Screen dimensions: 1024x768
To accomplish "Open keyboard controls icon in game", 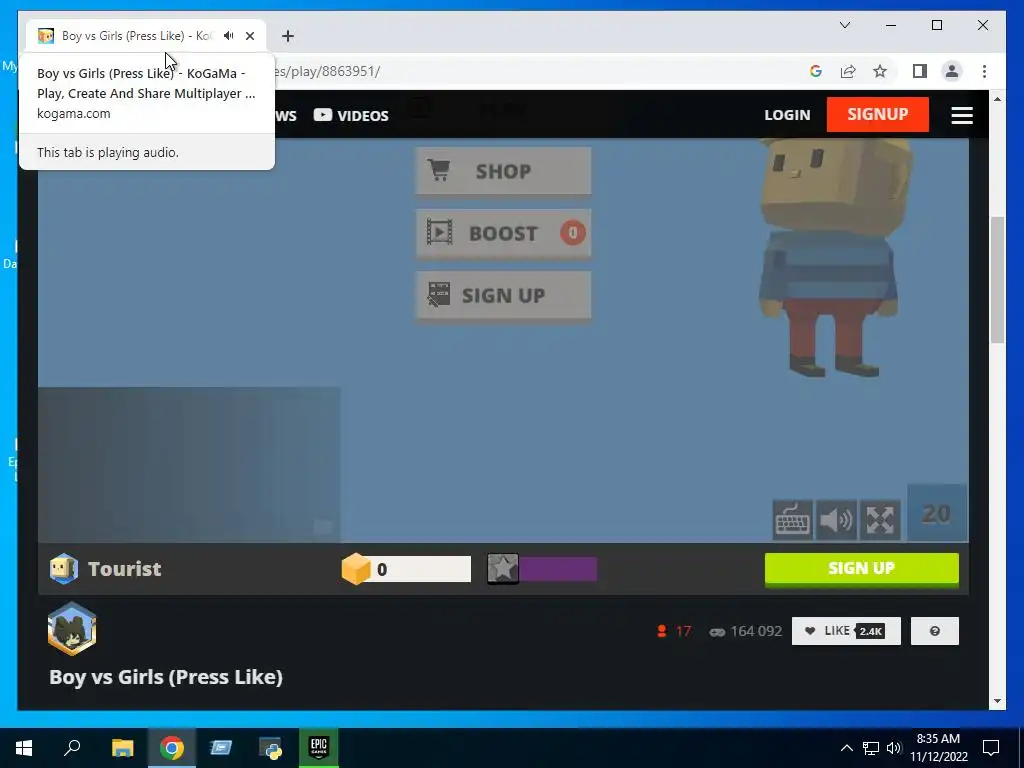I will click(x=792, y=520).
